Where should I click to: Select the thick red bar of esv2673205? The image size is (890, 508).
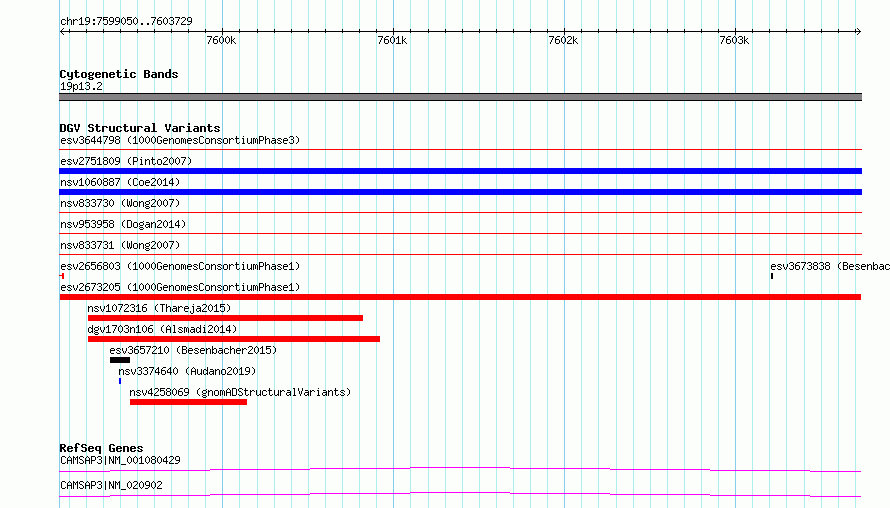(460, 297)
